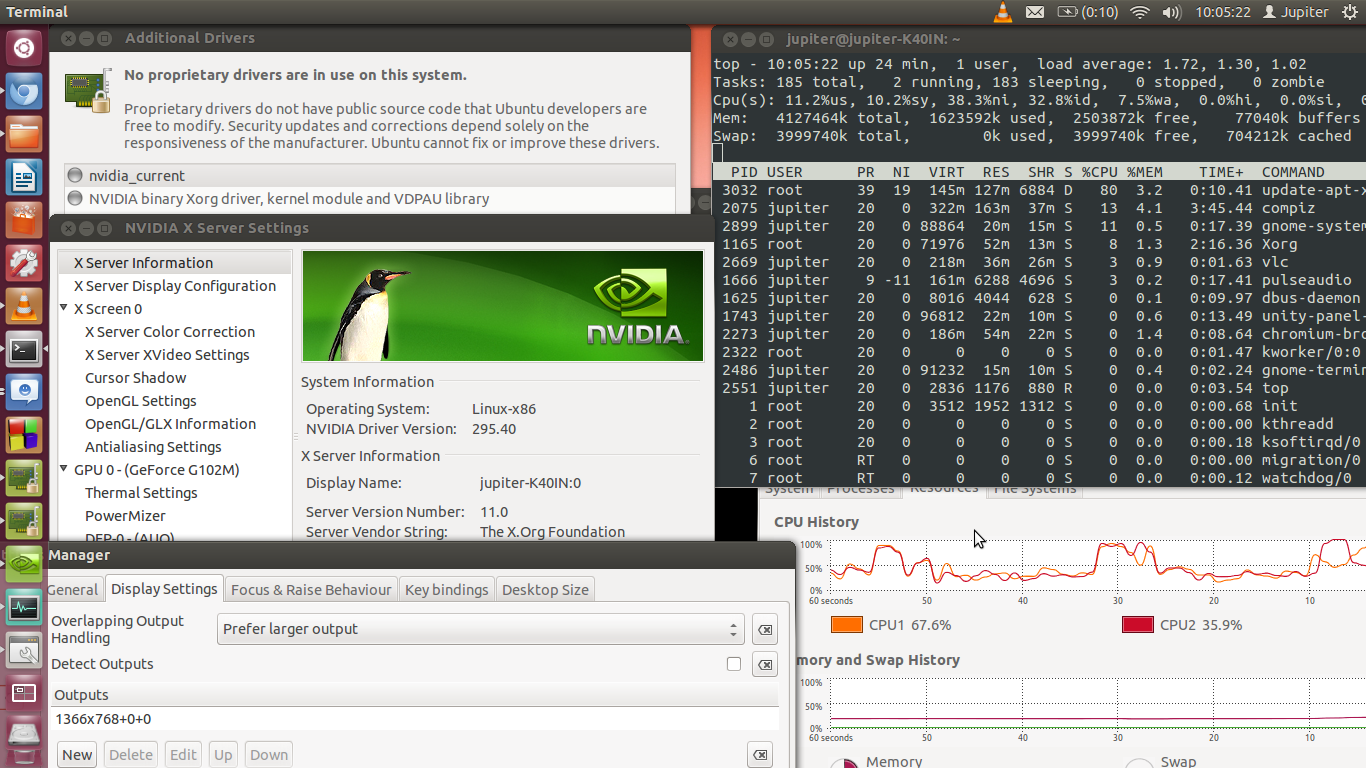Collapse the GPU 0 GeForce G102M node
This screenshot has width=1366, height=768.
click(64, 469)
